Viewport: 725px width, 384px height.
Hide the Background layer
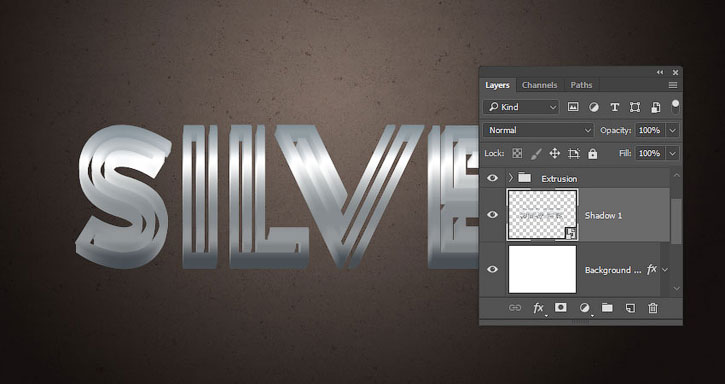tap(492, 269)
